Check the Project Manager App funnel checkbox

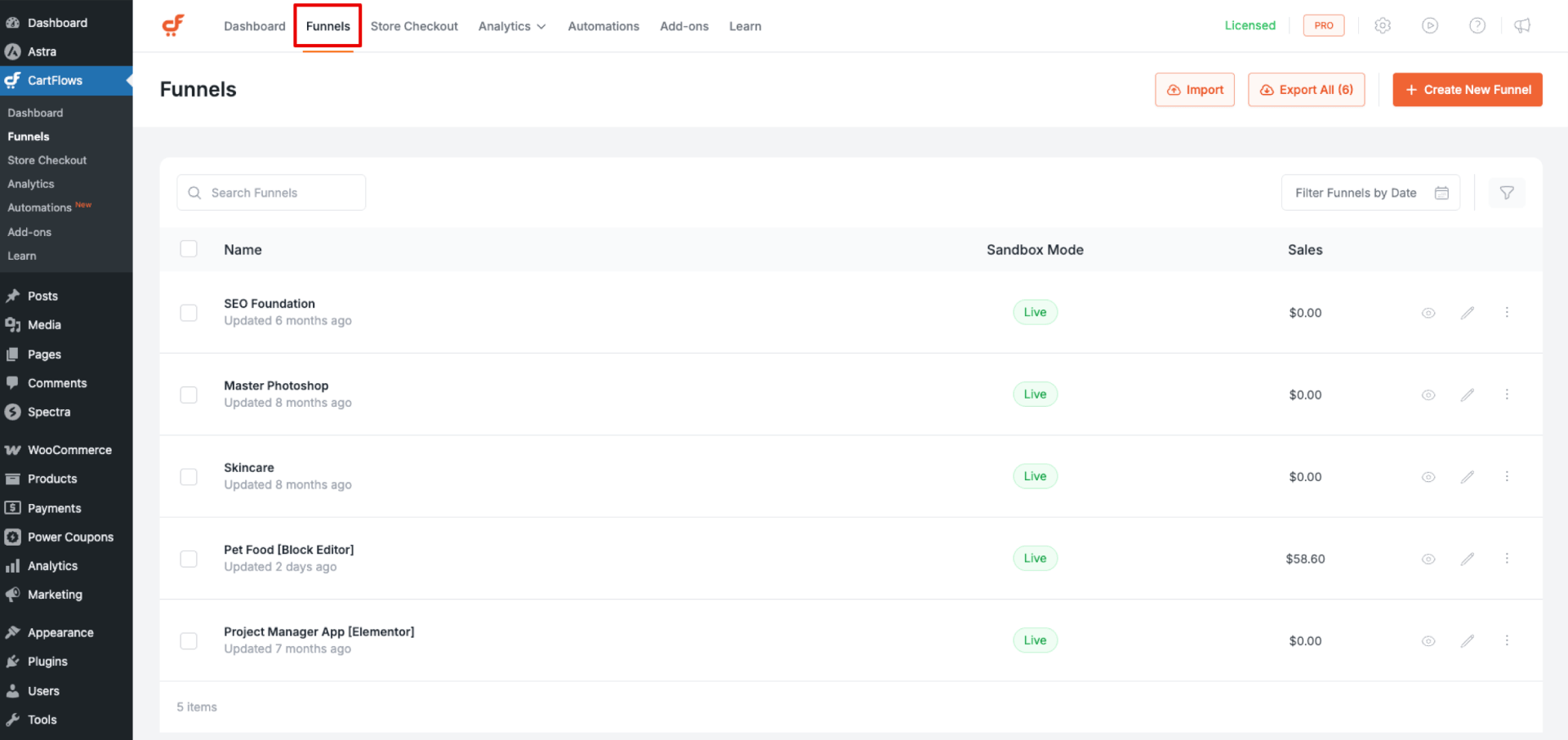point(189,641)
